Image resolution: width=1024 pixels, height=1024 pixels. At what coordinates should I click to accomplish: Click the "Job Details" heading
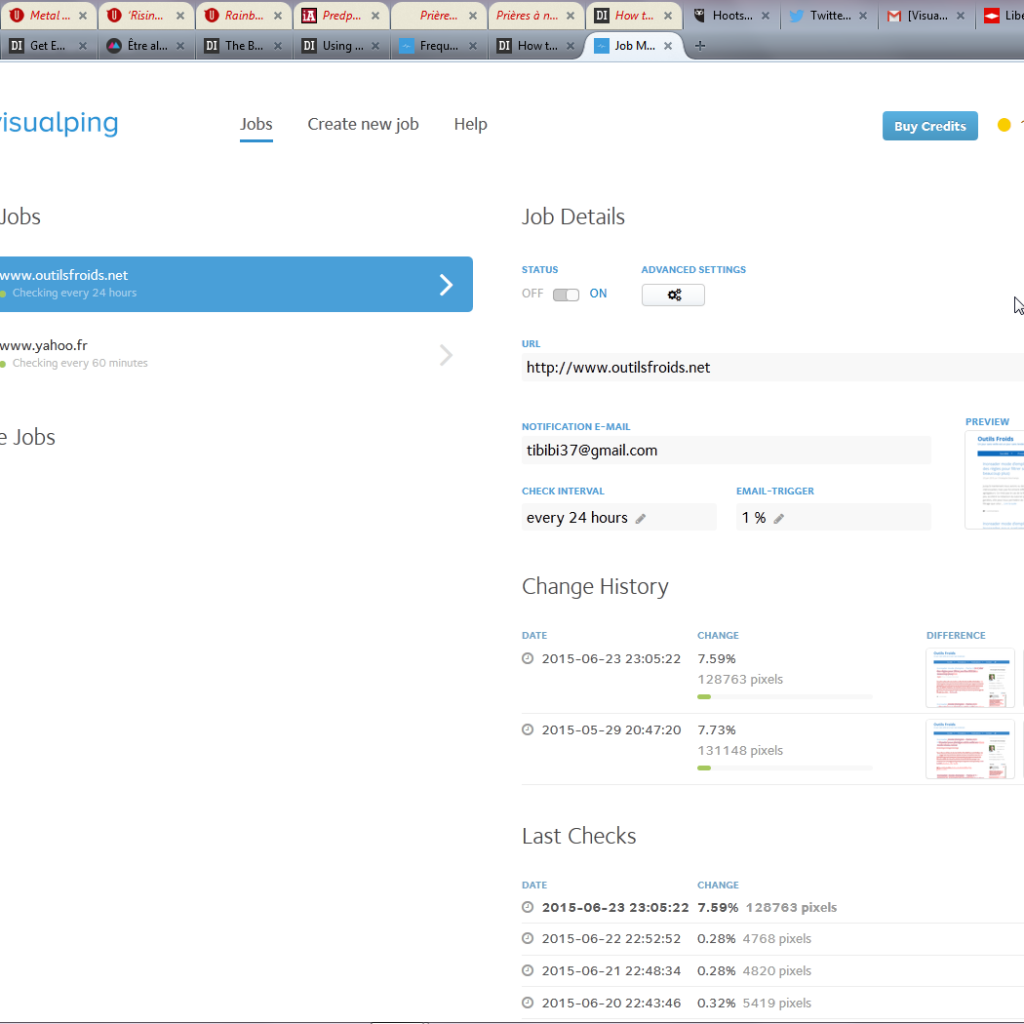[573, 217]
